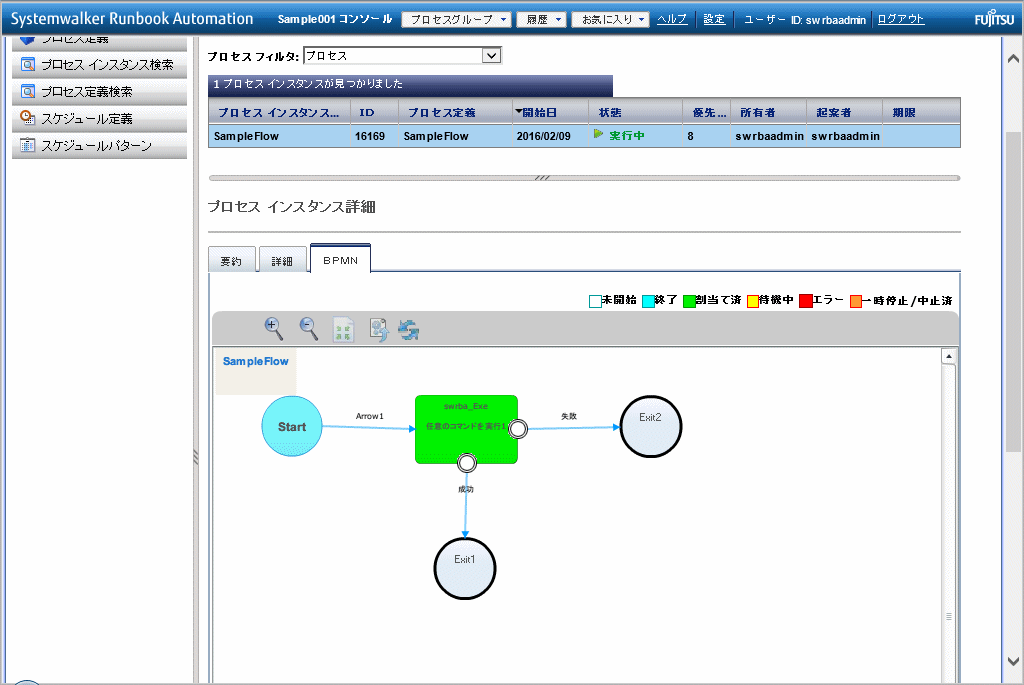
Task: Click the red エラー legend swatch
Action: [x=806, y=301]
